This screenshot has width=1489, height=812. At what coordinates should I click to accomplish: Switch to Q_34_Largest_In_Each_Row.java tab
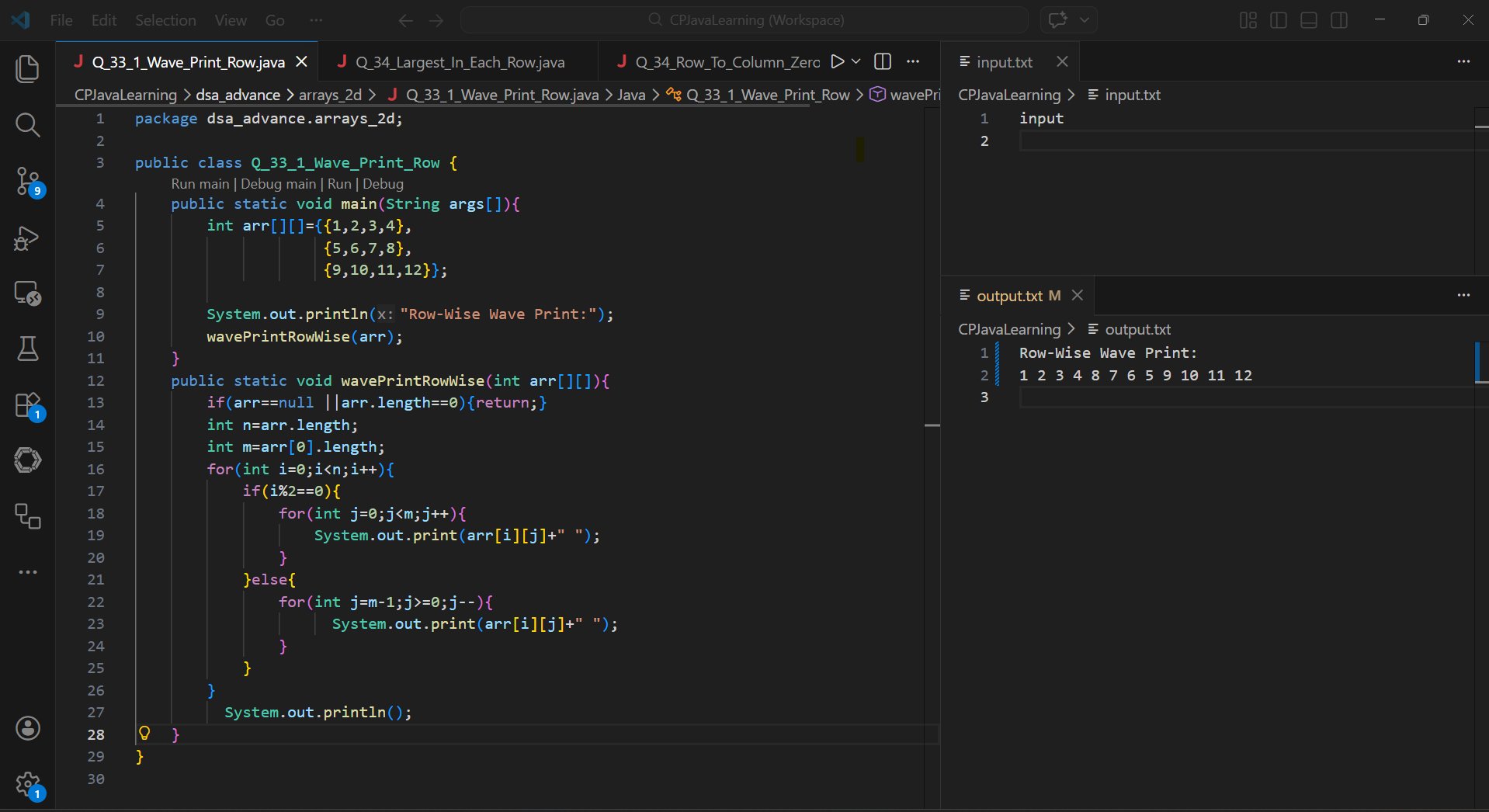460,62
